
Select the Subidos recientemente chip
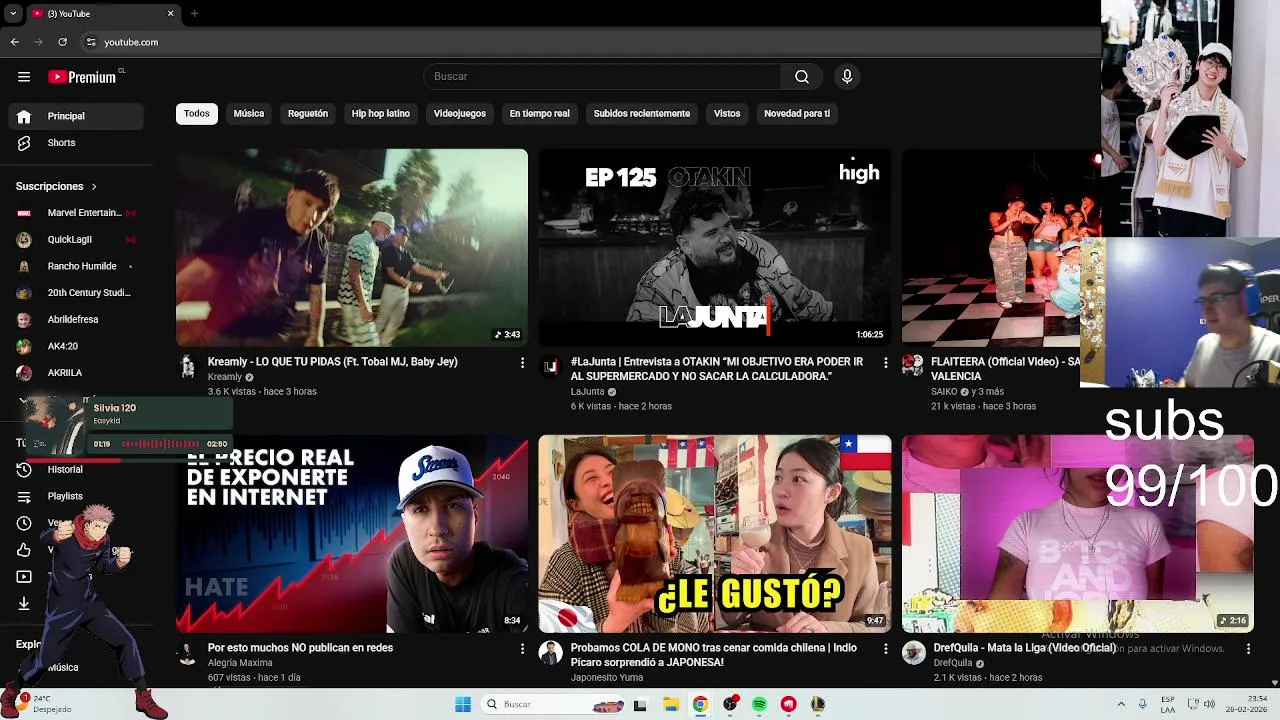pyautogui.click(x=642, y=114)
